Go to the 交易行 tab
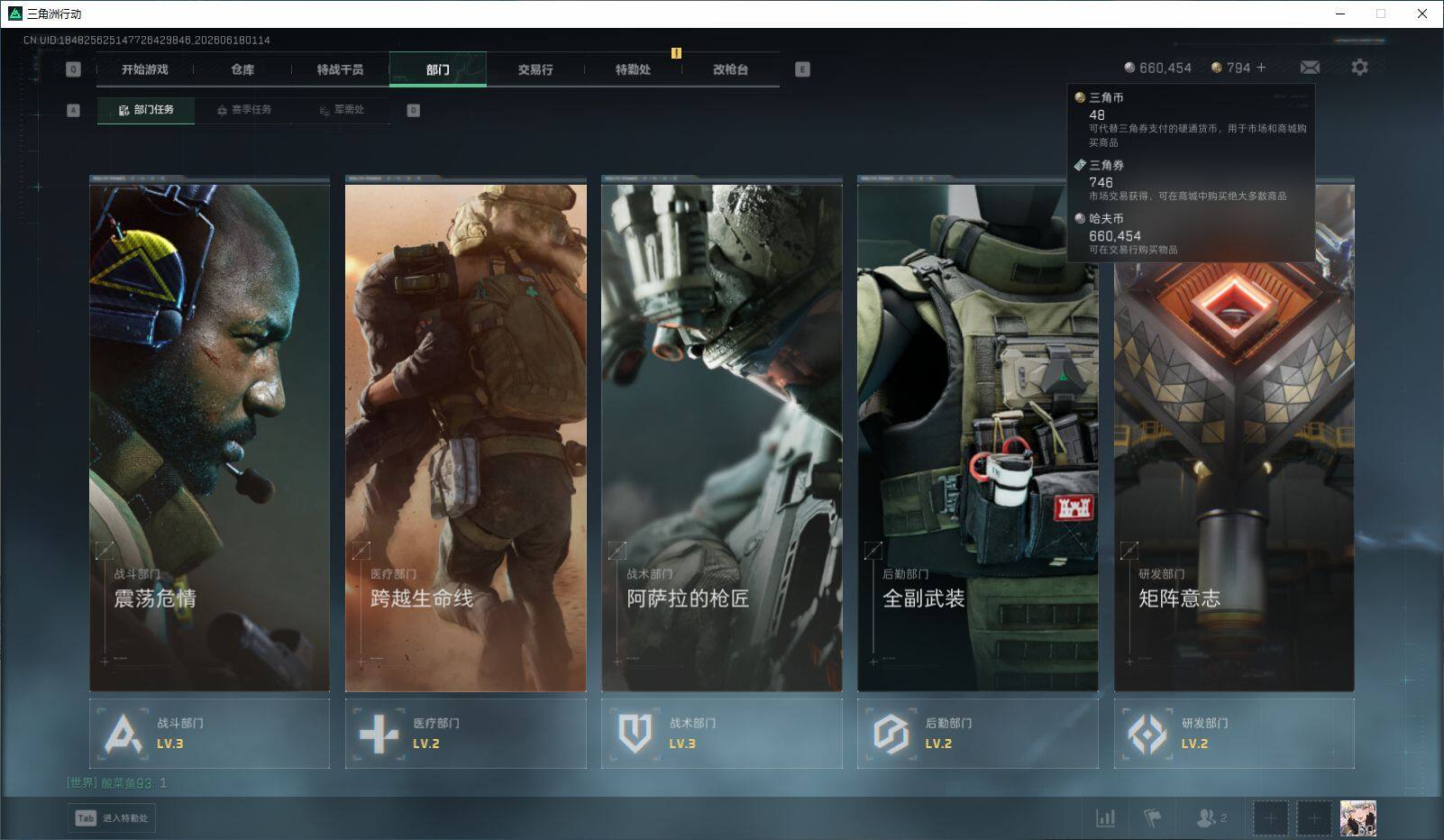The height and width of the screenshot is (840, 1444). coord(535,69)
